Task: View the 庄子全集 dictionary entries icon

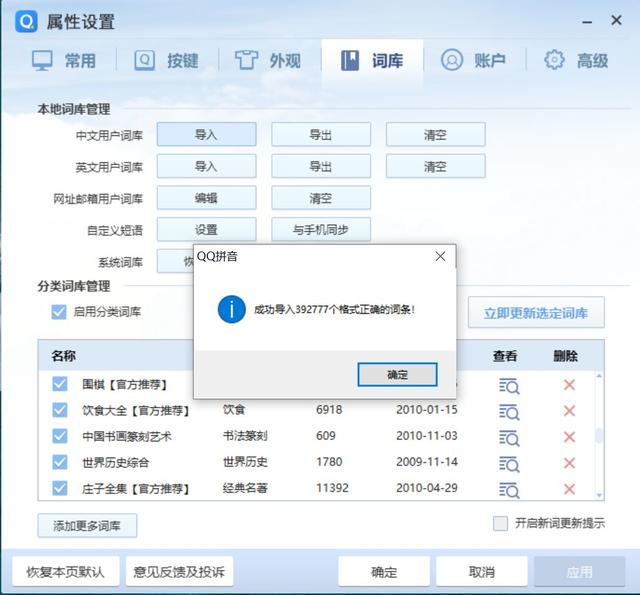Action: 509,490
